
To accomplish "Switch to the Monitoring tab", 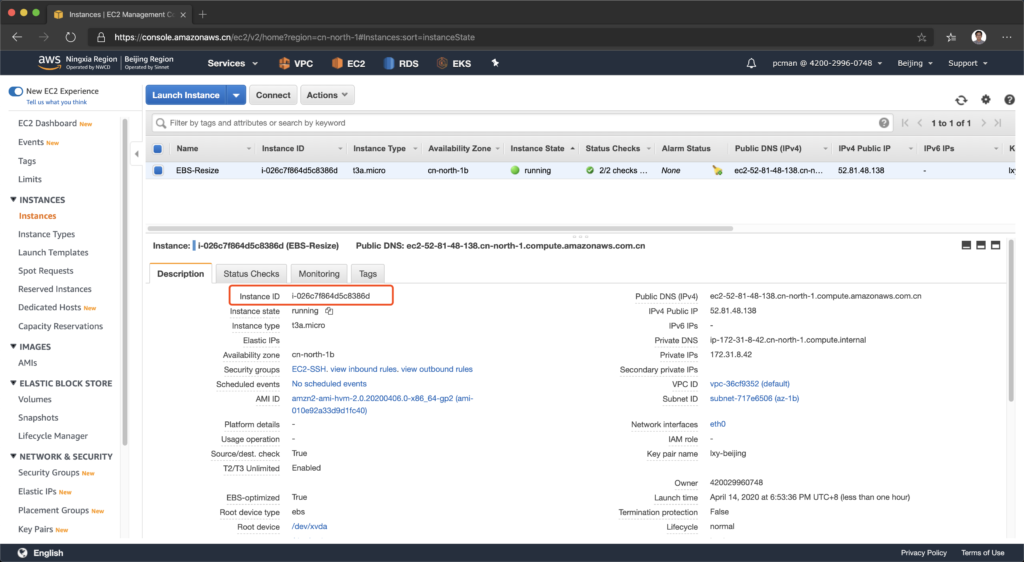I will [x=319, y=273].
